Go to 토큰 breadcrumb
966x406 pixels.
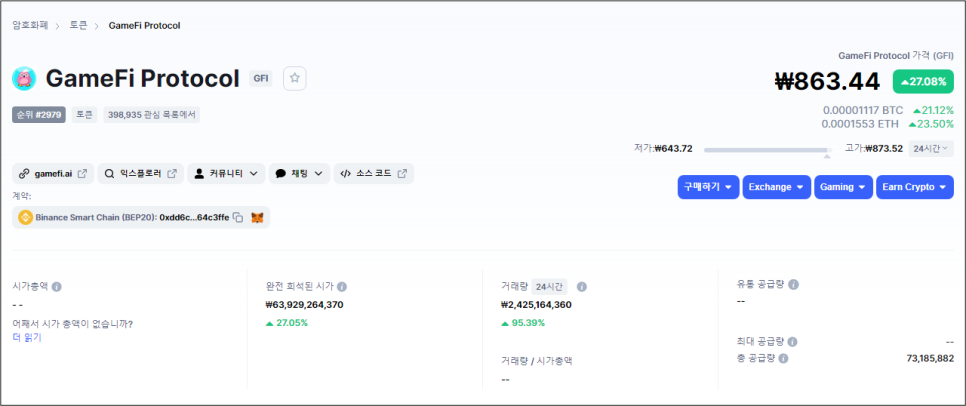78,25
